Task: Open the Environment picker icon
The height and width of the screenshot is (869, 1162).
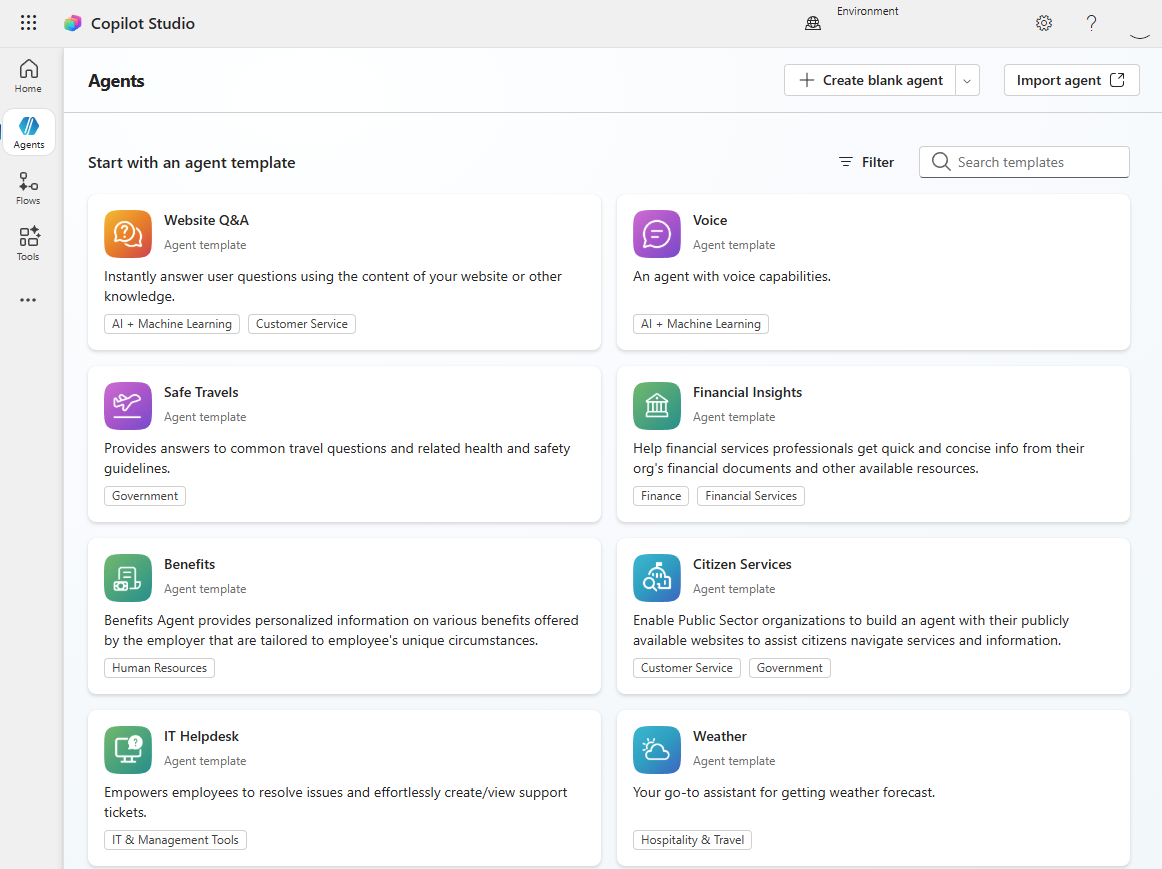Action: coord(813,23)
